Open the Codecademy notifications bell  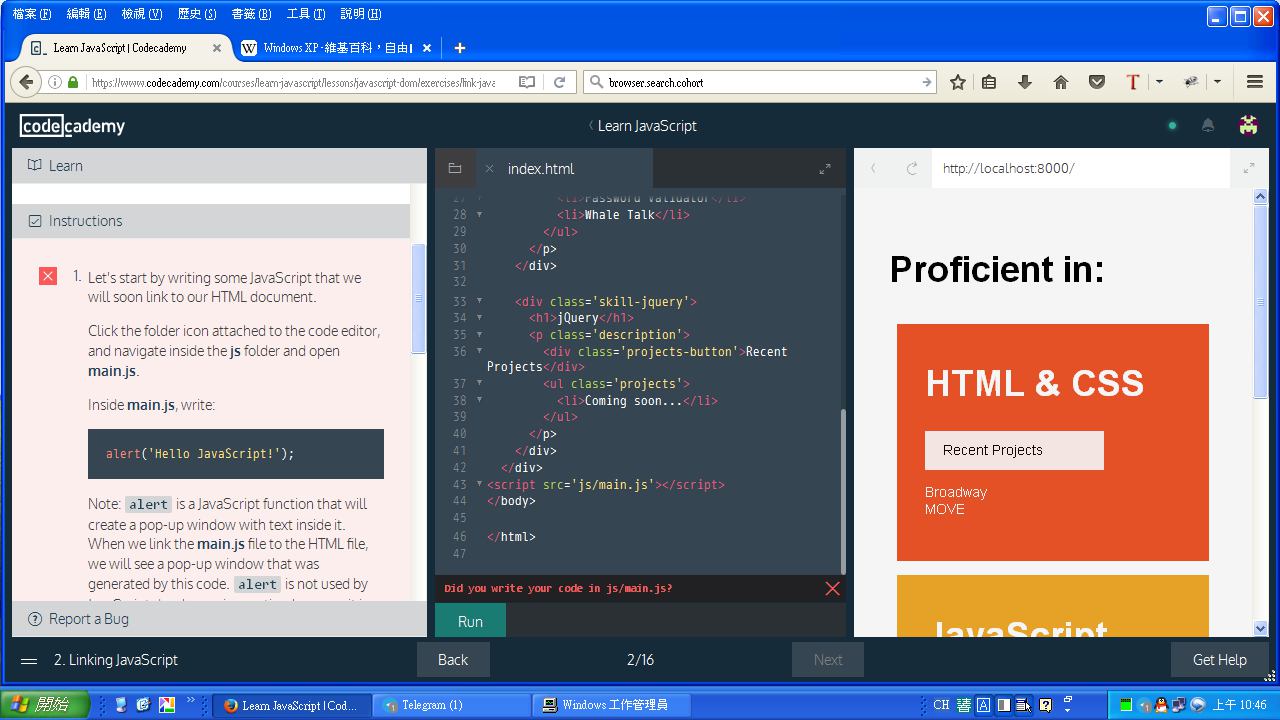coord(1208,125)
